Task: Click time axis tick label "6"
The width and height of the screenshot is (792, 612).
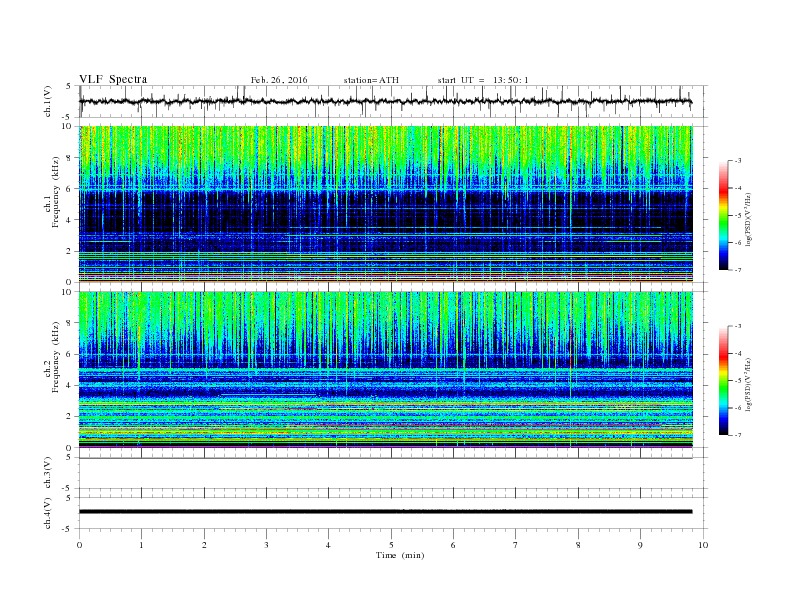Action: click(453, 545)
